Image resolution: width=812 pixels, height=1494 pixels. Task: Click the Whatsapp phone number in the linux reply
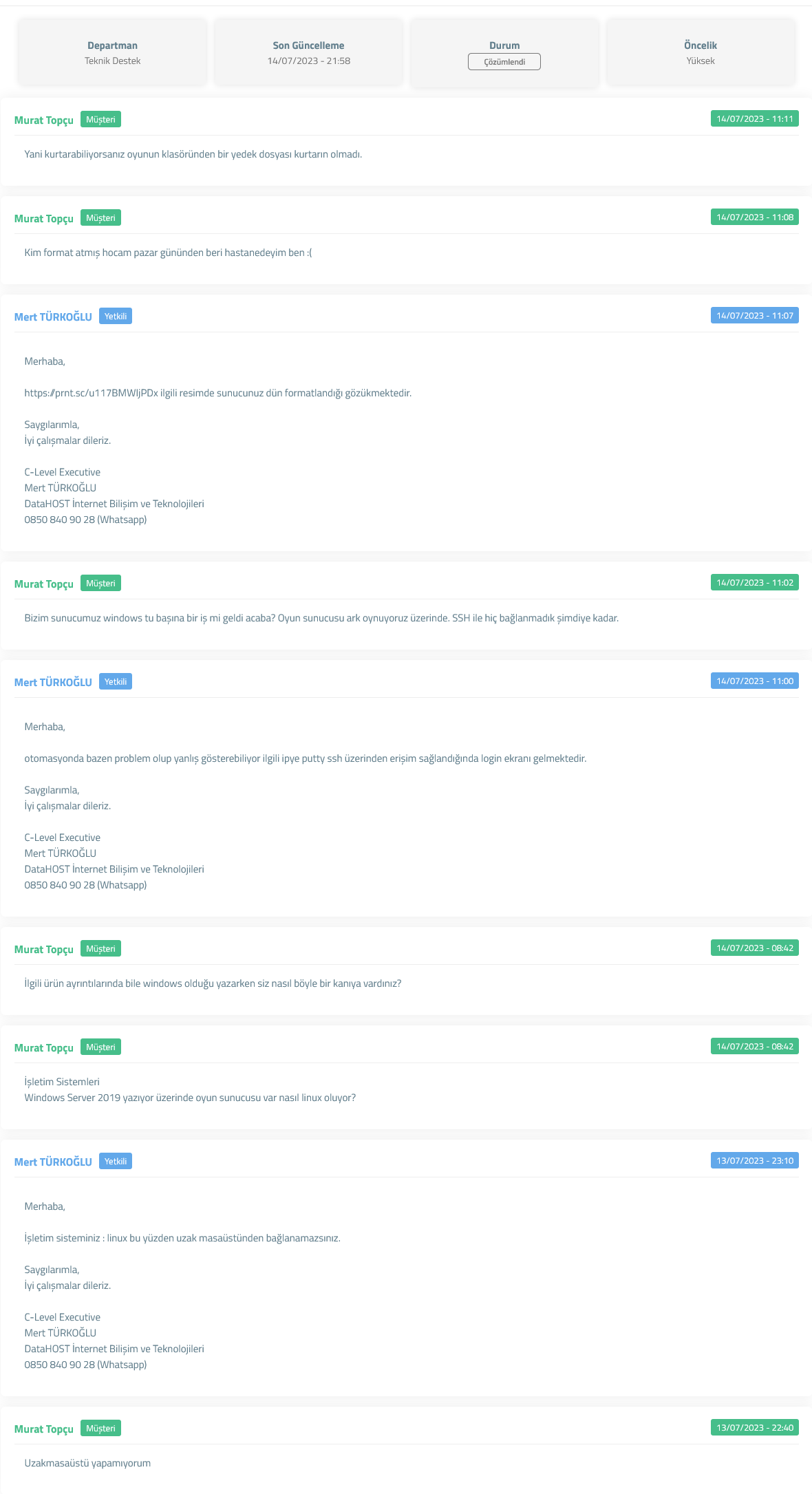click(x=85, y=1365)
